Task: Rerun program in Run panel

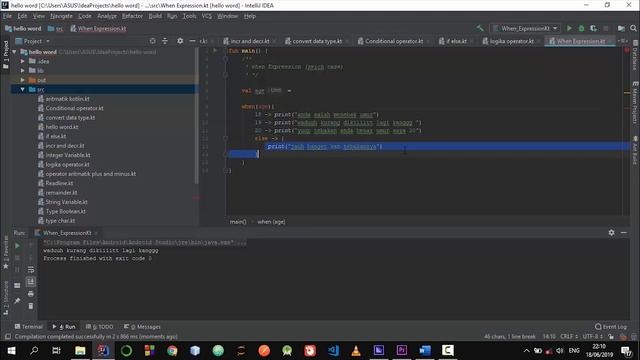Action: 17,246
